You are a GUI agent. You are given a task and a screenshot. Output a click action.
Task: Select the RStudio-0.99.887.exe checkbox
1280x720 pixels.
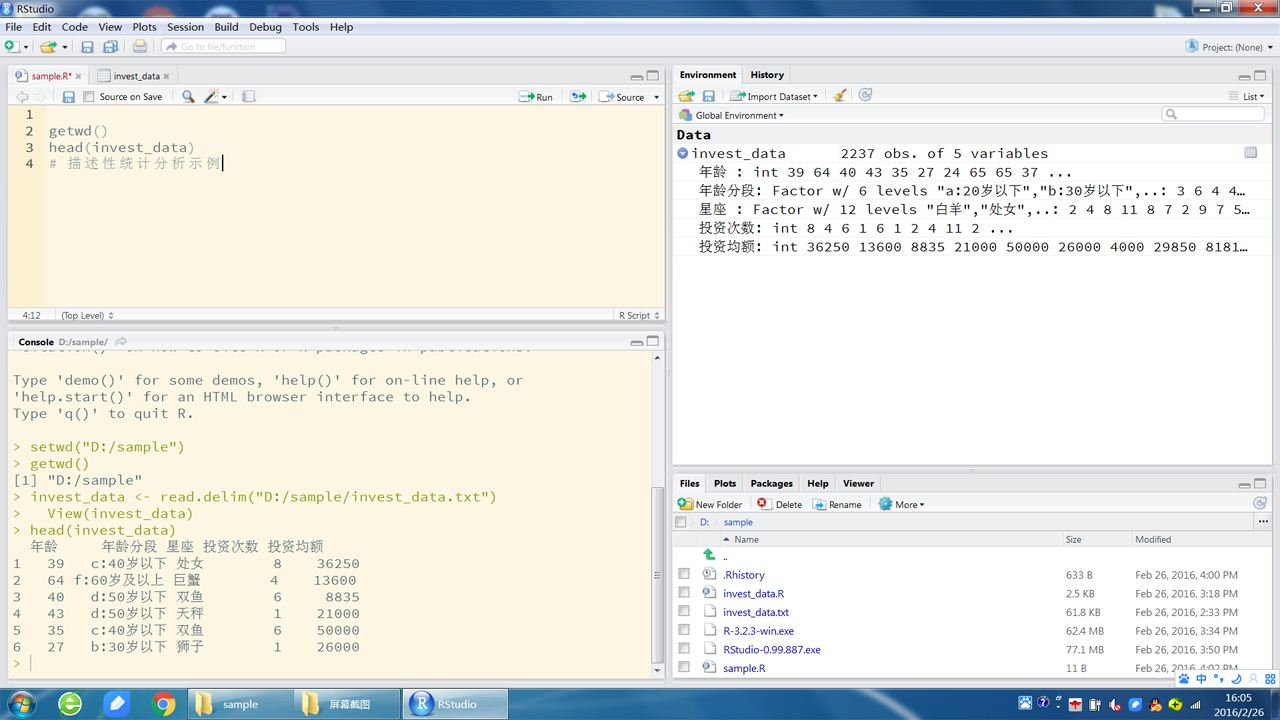point(684,649)
